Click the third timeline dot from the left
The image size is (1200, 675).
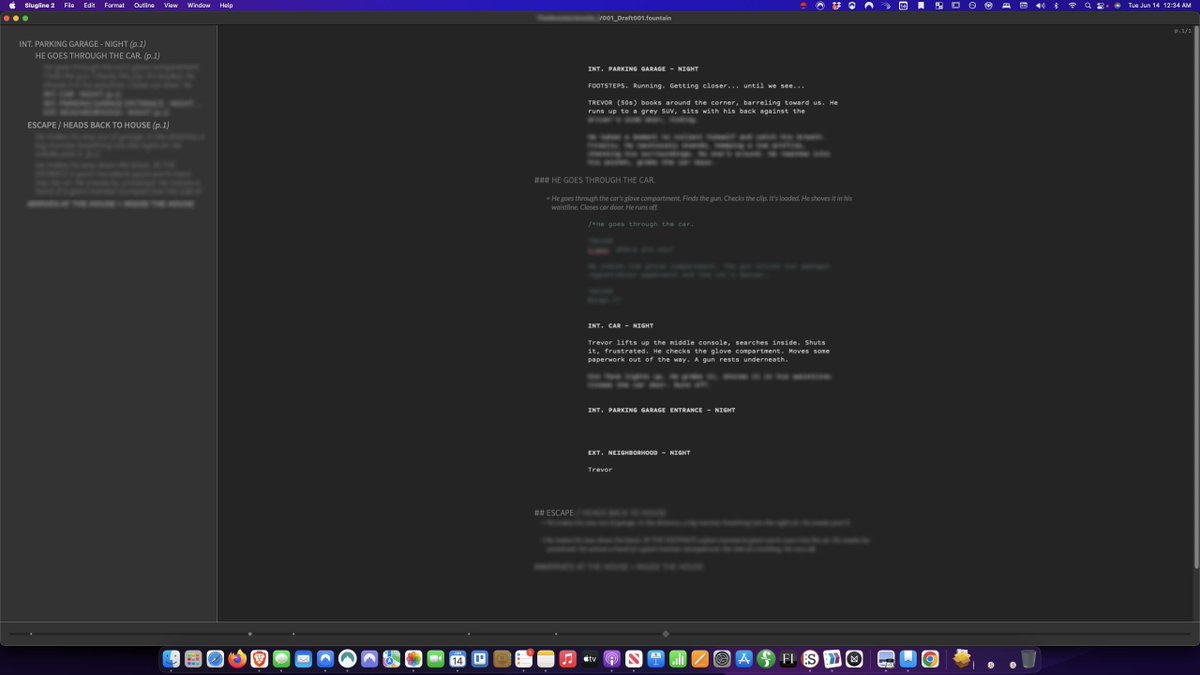(x=293, y=633)
